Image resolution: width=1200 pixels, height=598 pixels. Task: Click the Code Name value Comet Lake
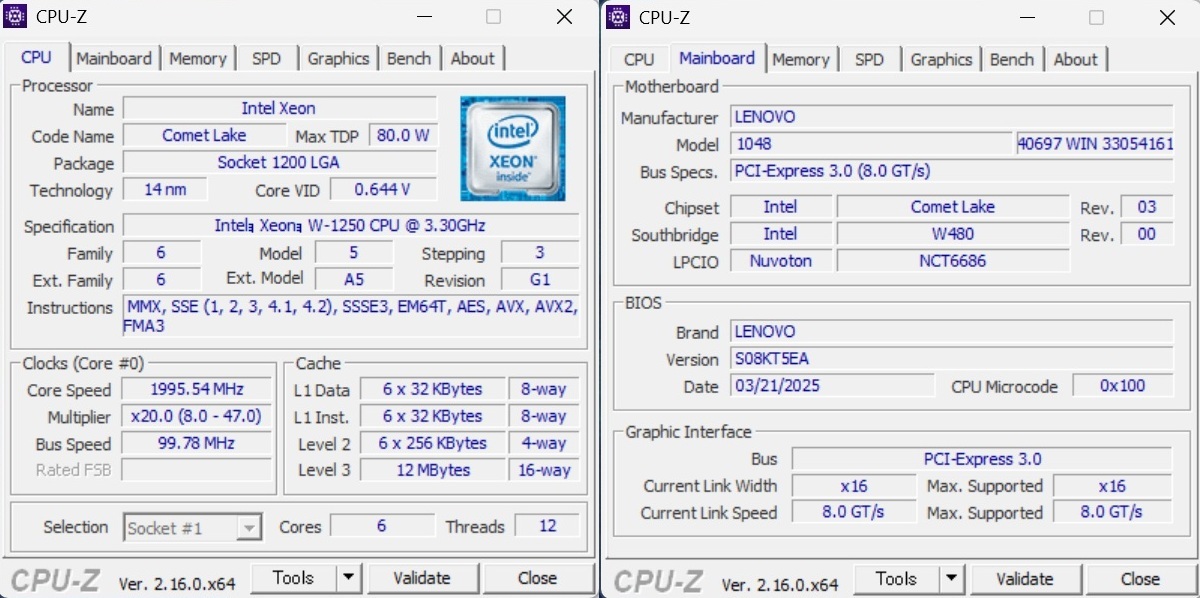(204, 135)
